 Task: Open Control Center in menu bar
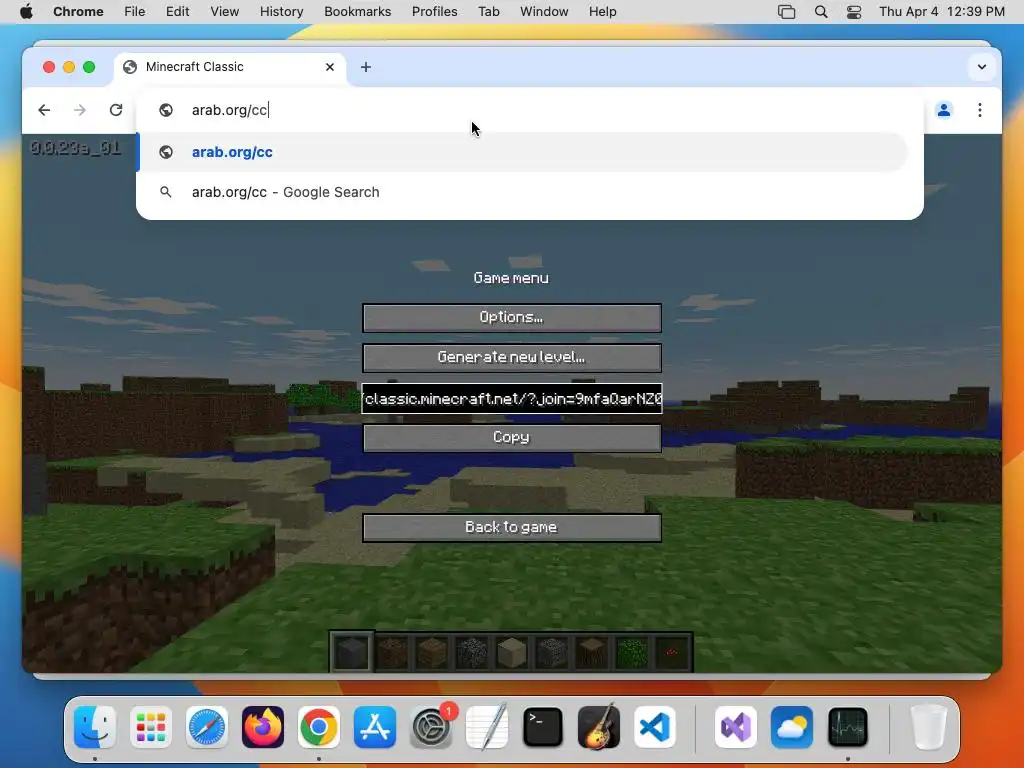tap(854, 11)
